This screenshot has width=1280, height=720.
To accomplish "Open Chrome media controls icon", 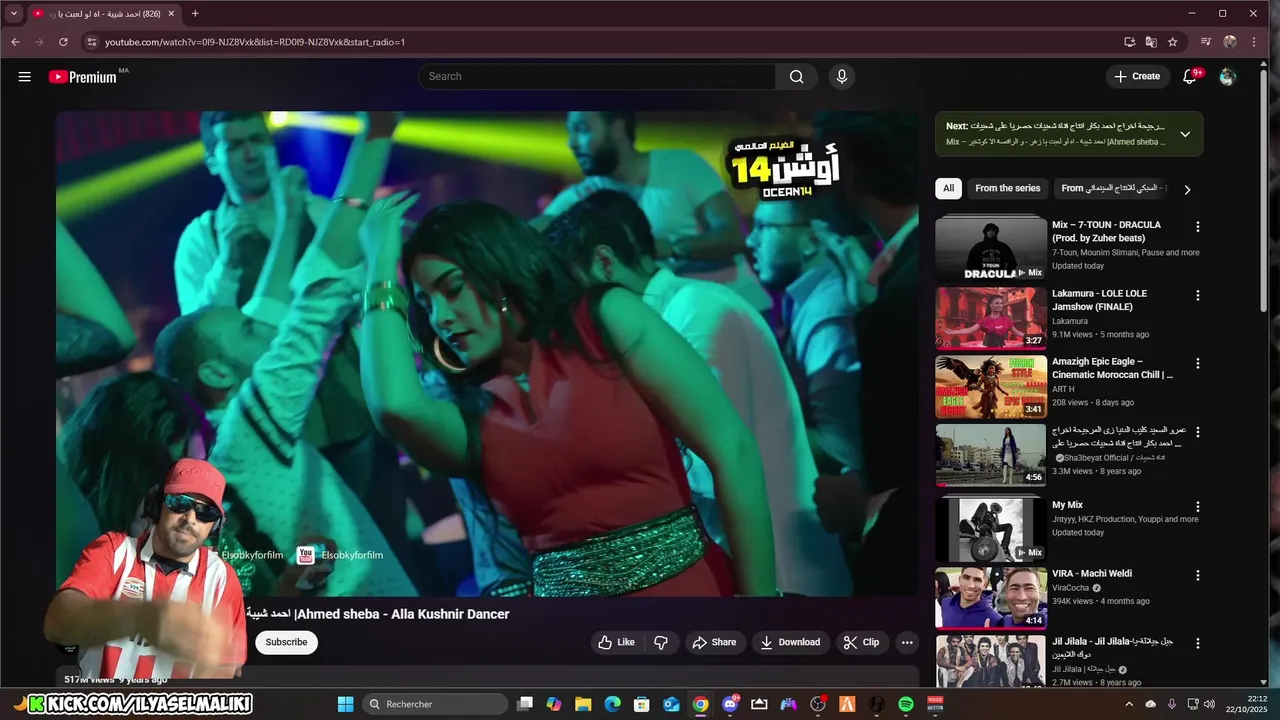I will (x=1206, y=42).
